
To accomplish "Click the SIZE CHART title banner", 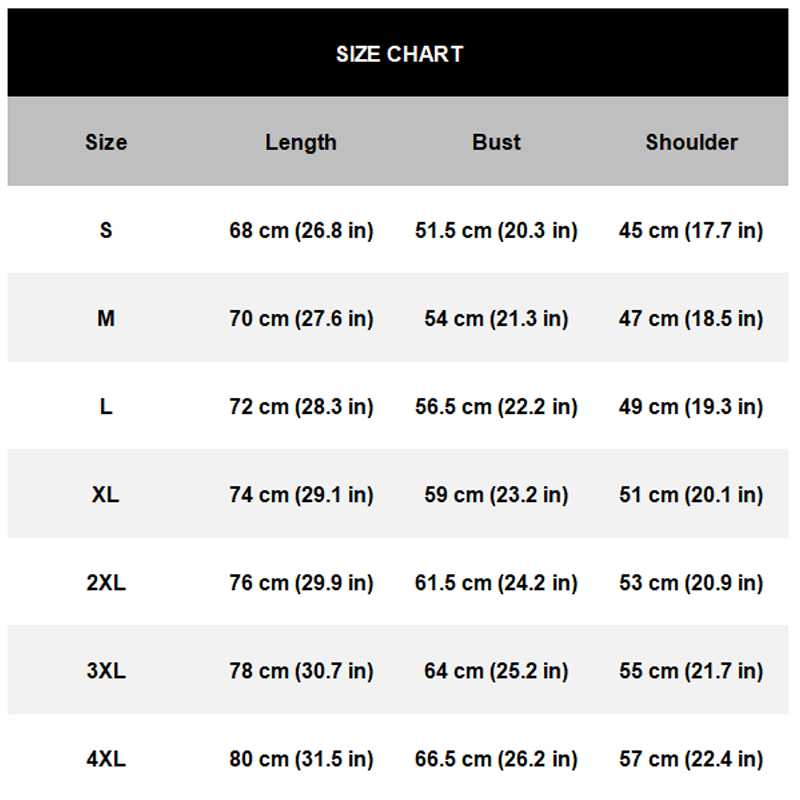I will tap(398, 53).
